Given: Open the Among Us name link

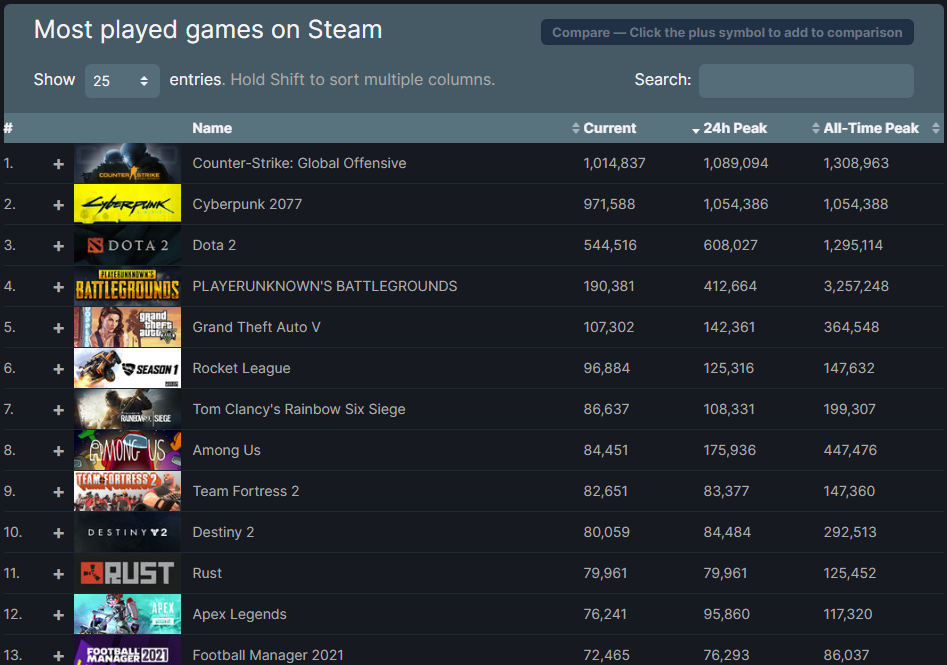Looking at the screenshot, I should pos(226,451).
